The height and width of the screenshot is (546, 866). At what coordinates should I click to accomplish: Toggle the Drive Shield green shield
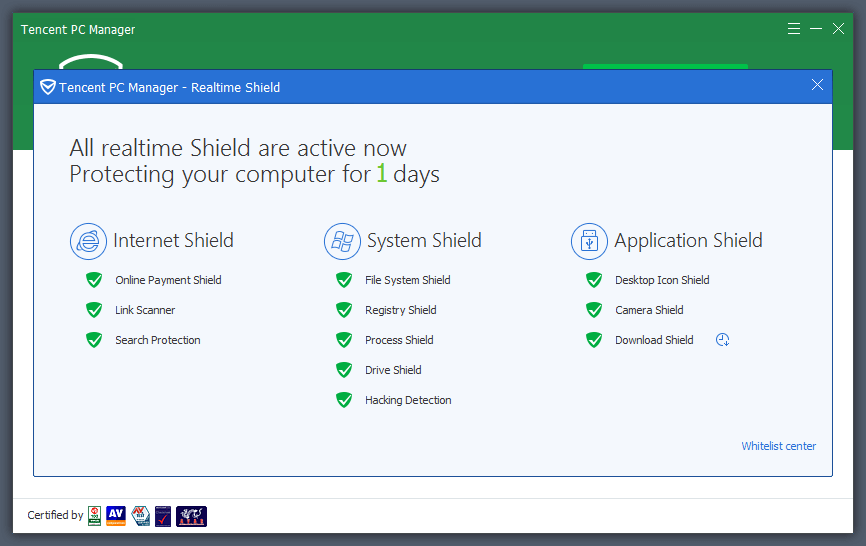pos(344,369)
